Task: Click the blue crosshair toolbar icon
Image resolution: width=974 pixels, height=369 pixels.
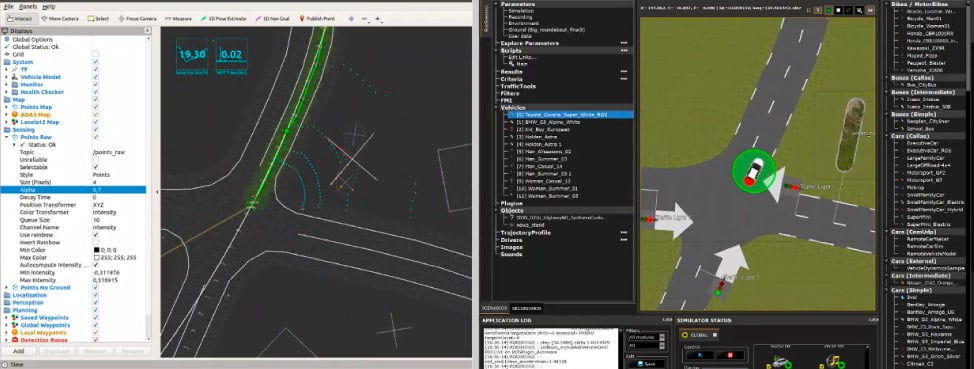Action: (352, 19)
